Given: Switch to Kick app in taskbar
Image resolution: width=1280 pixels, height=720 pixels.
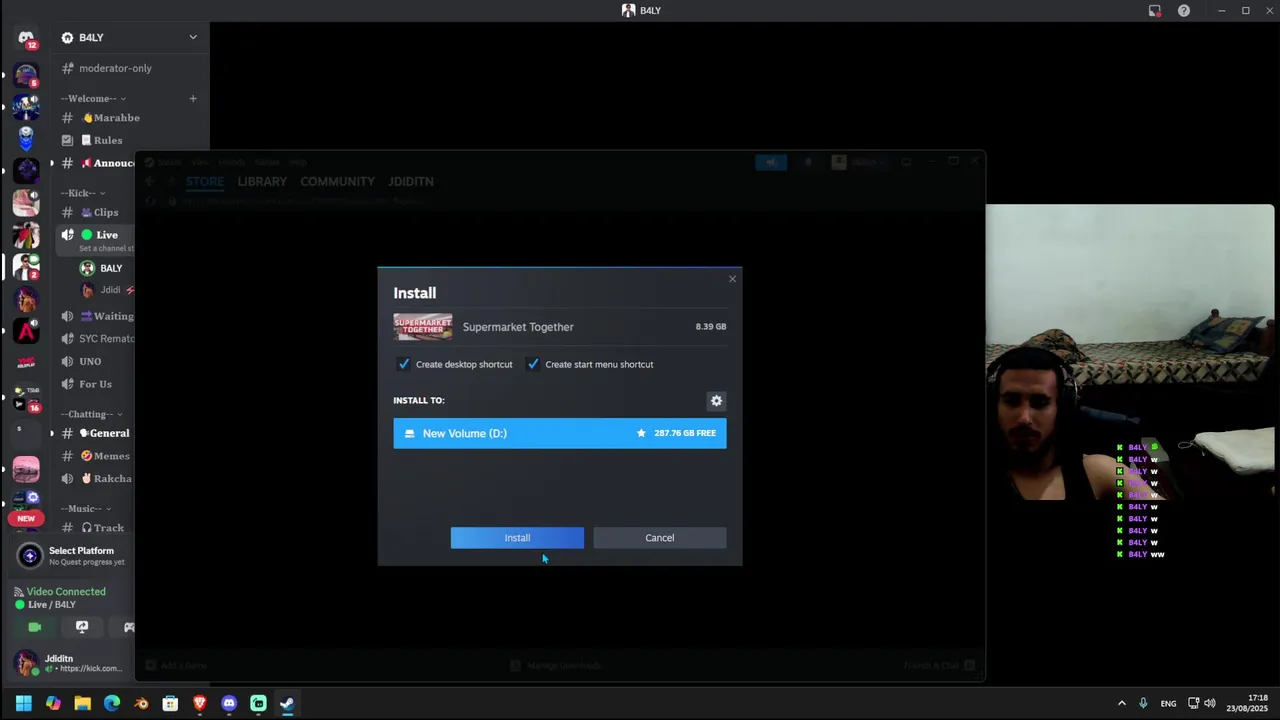Looking at the screenshot, I should pyautogui.click(x=258, y=703).
